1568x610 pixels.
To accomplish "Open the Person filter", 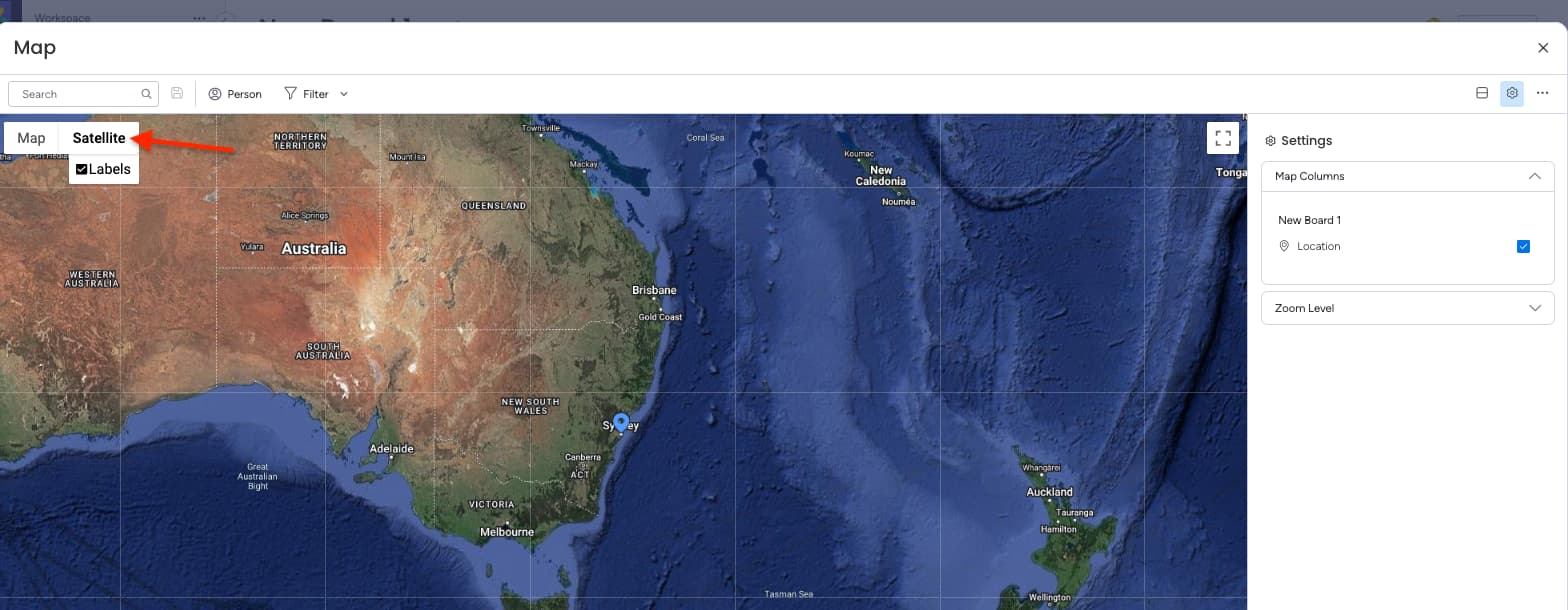I will coord(235,94).
